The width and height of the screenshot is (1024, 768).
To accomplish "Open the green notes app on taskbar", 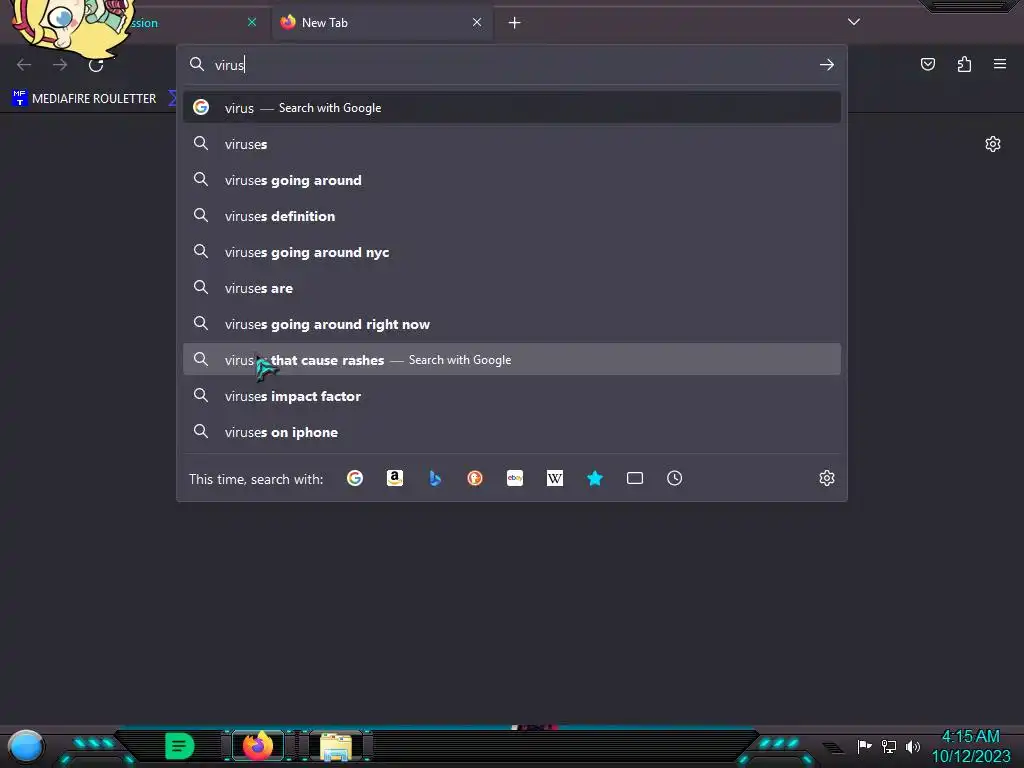I will coord(180,746).
